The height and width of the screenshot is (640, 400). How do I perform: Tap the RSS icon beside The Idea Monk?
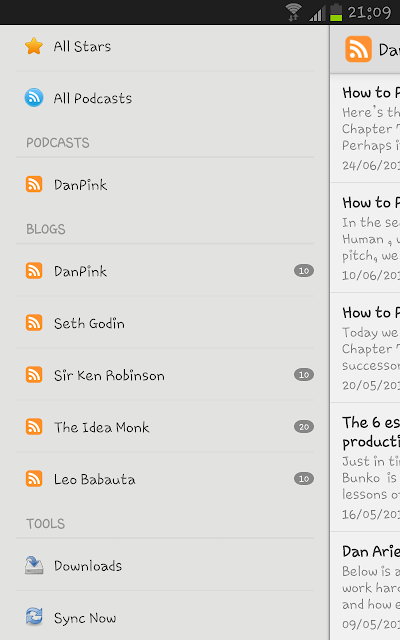pyautogui.click(x=34, y=427)
